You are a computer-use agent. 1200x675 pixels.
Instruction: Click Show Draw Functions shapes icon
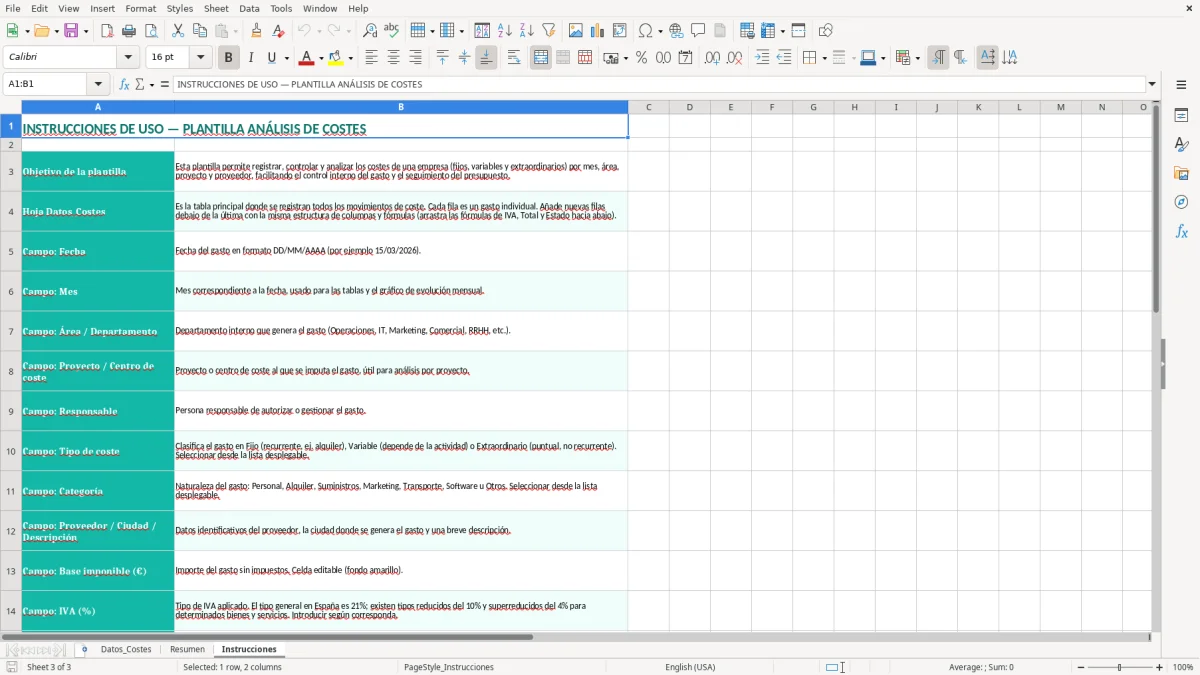tap(826, 31)
